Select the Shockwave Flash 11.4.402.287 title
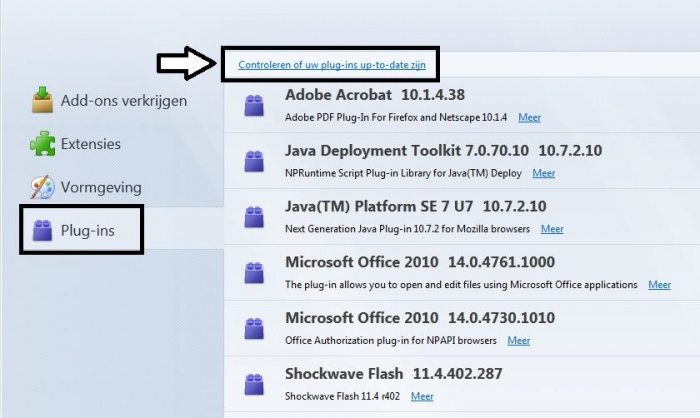 [x=394, y=374]
